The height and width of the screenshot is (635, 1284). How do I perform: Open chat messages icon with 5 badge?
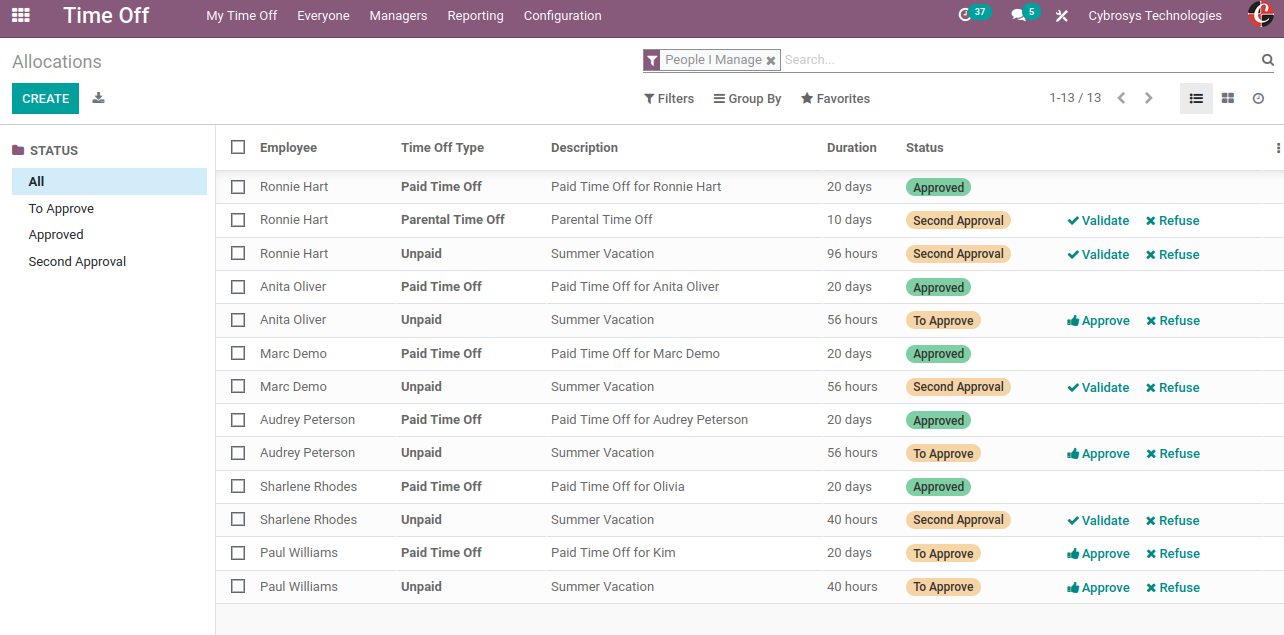(1018, 16)
